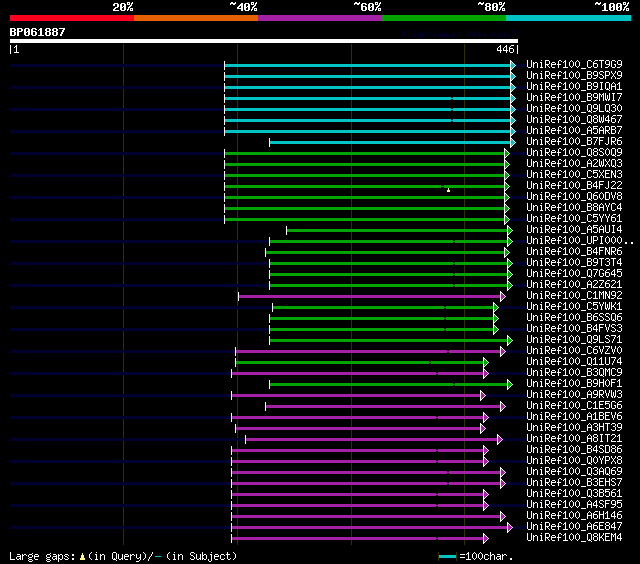640x564 pixels.
Task: Click the Large gaps legend text
Action: [x=123, y=556]
